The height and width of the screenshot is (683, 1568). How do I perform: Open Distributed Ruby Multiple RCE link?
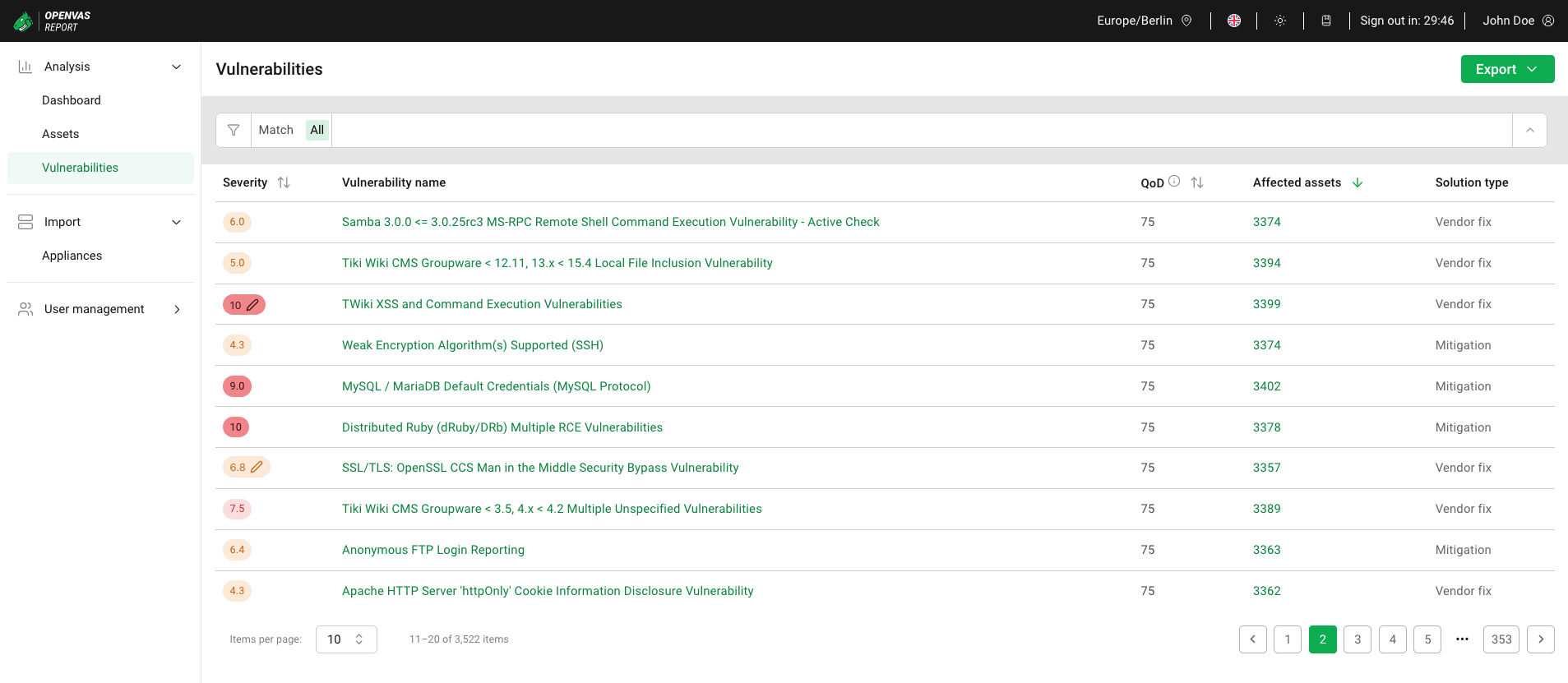click(502, 427)
